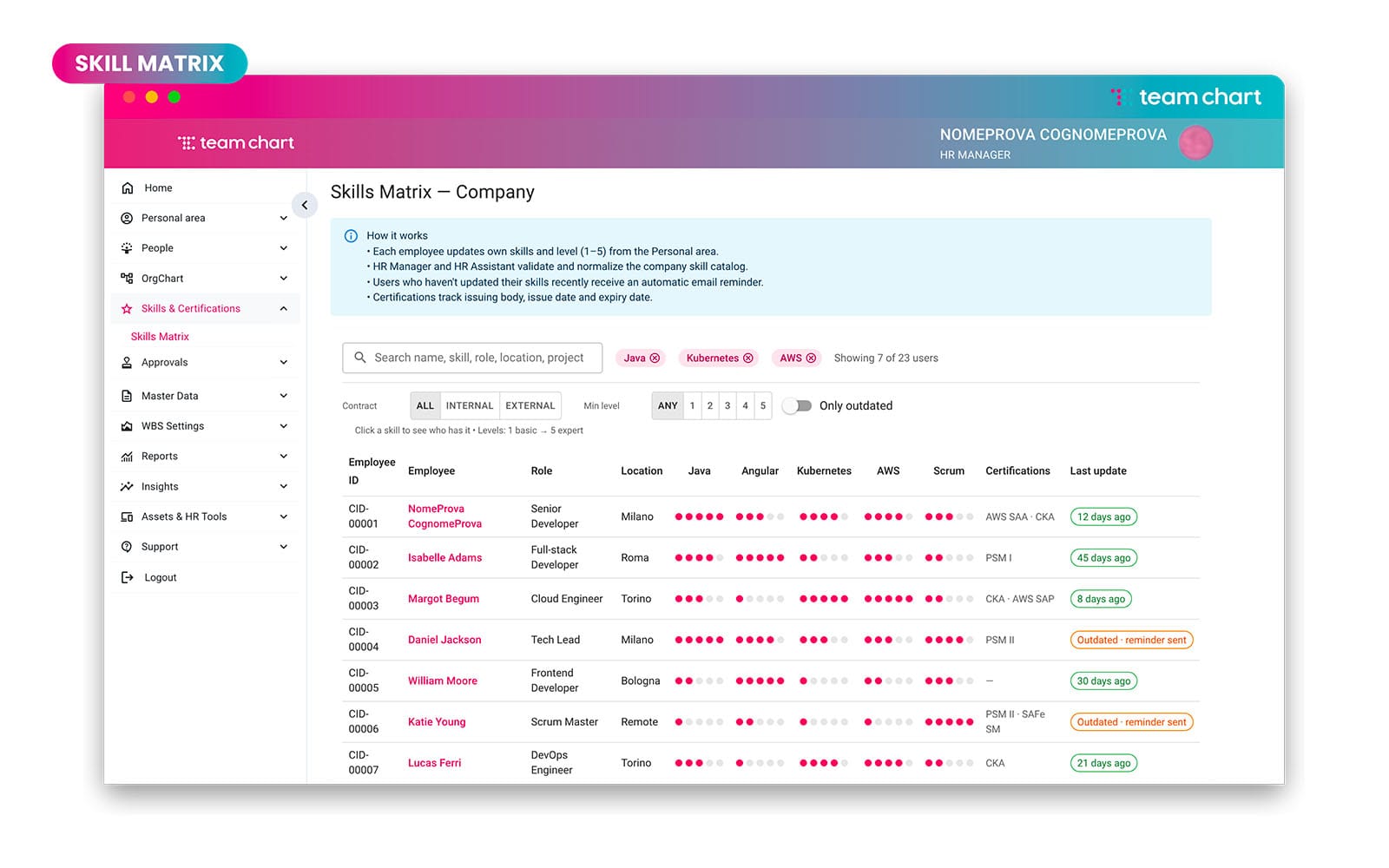Select EXTERNAL contract filter
The height and width of the screenshot is (868, 1389).
530,405
